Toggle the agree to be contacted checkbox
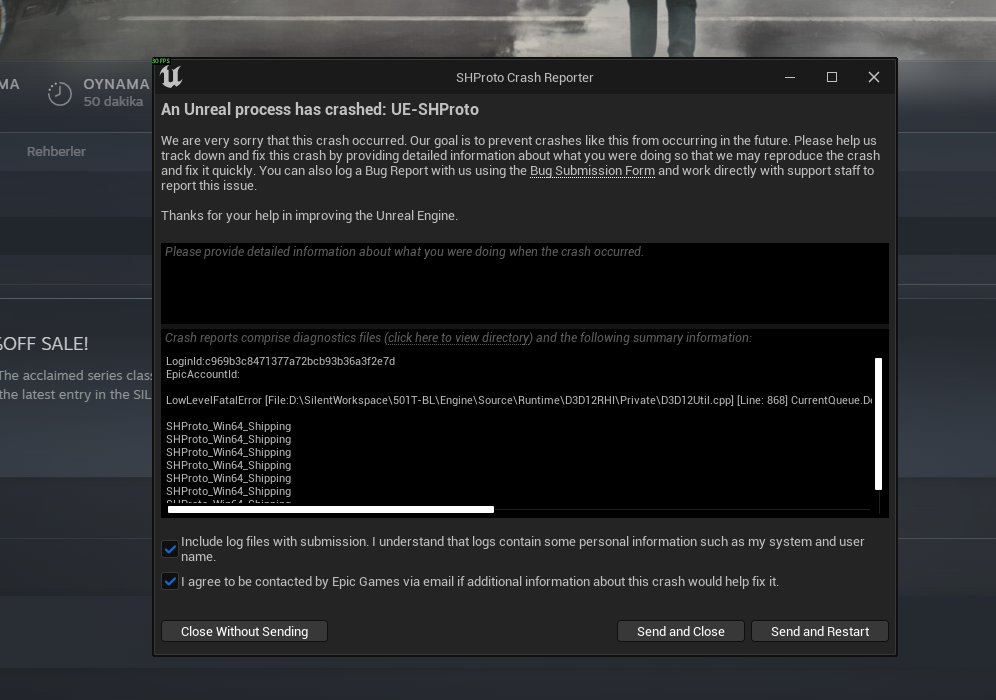This screenshot has height=700, width=996. click(170, 581)
